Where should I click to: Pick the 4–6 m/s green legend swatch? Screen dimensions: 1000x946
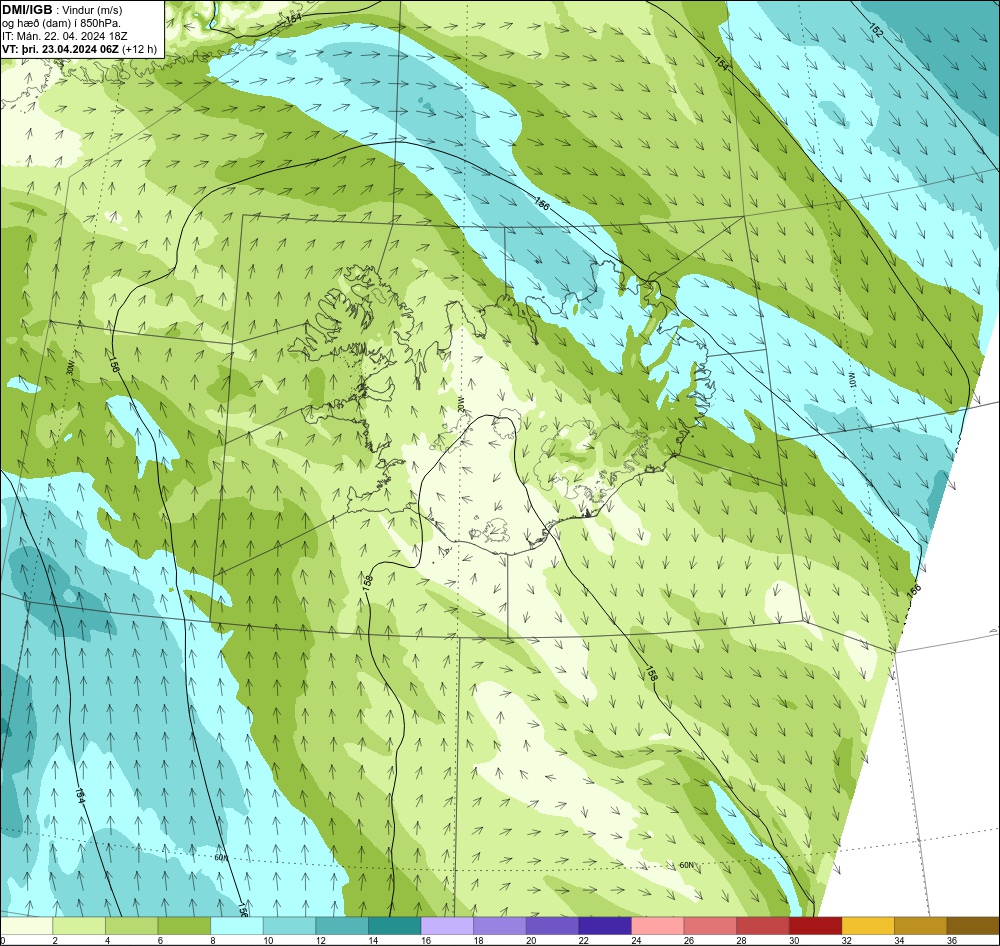[131, 926]
